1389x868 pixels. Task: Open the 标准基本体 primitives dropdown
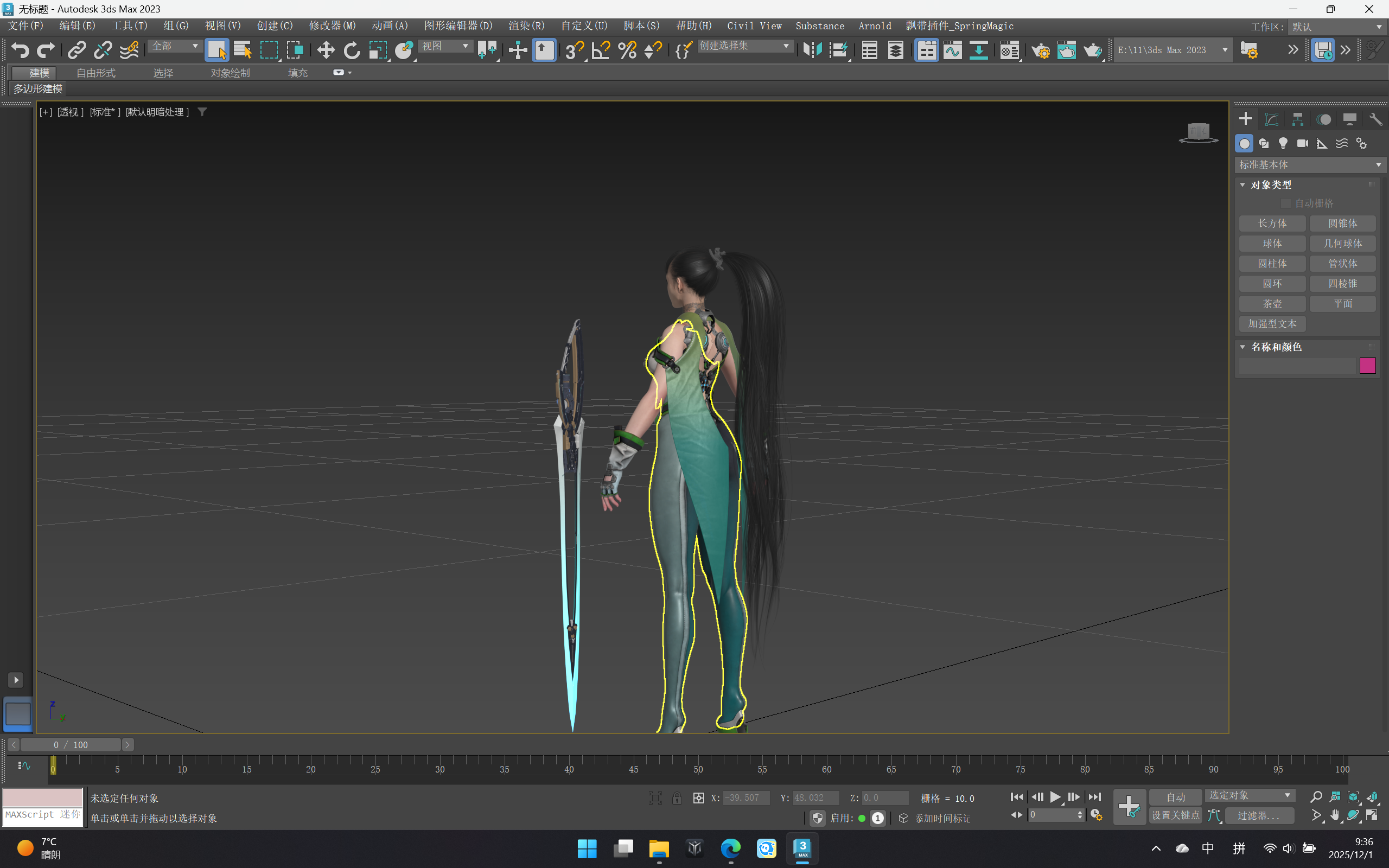point(1309,165)
